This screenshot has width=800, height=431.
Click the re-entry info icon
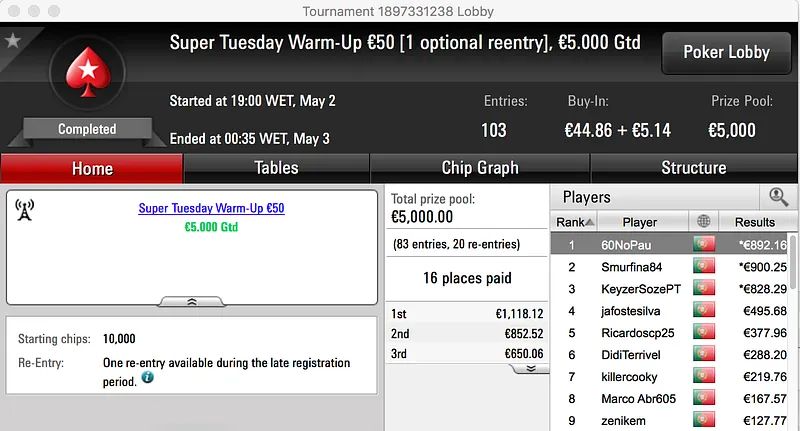(x=148, y=378)
